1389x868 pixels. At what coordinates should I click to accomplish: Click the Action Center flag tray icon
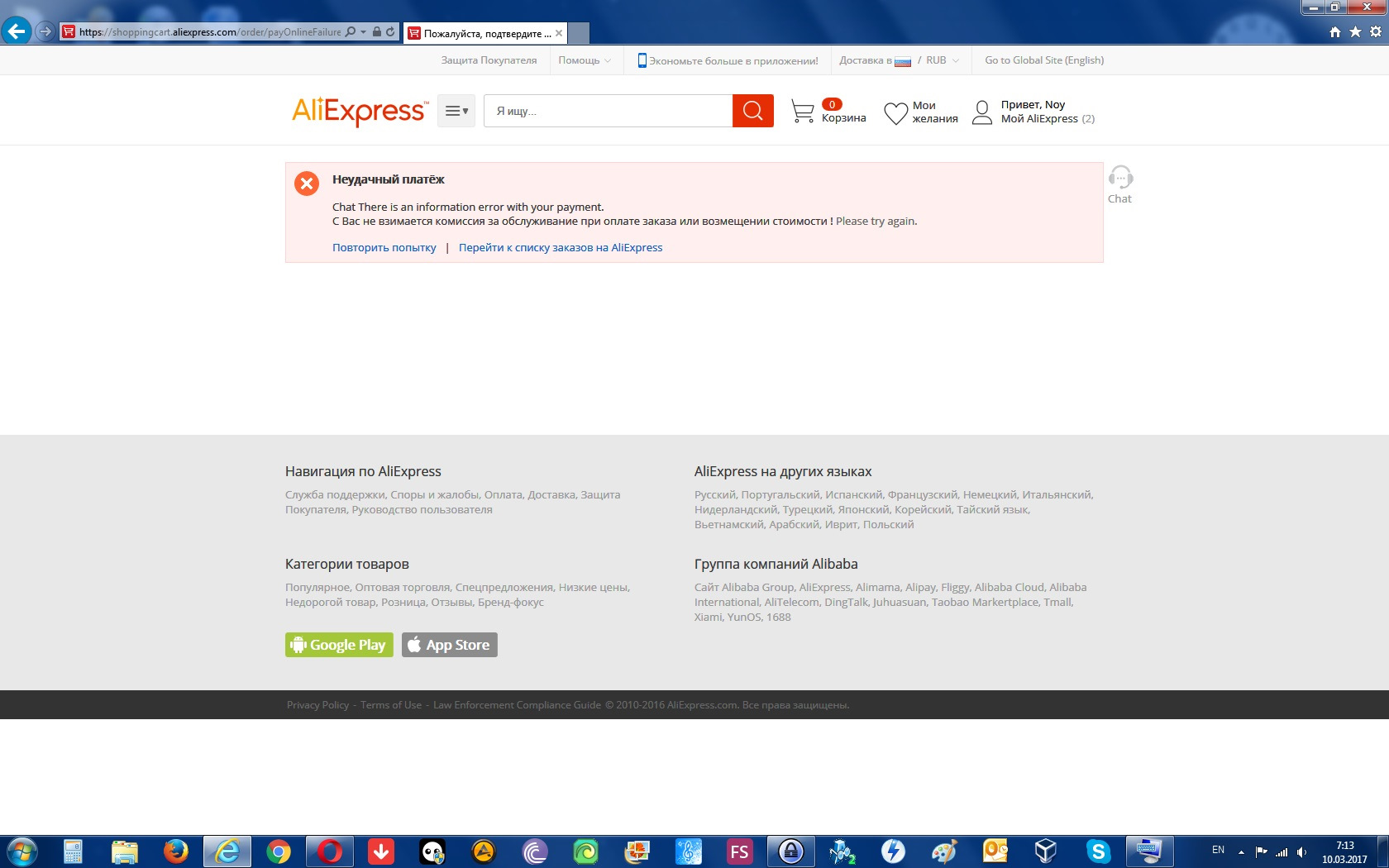pos(1262,851)
